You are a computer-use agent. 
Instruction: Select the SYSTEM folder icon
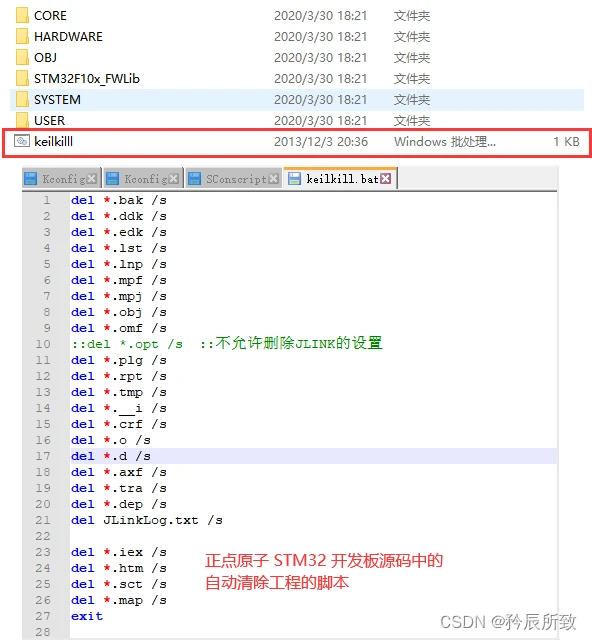(x=22, y=100)
